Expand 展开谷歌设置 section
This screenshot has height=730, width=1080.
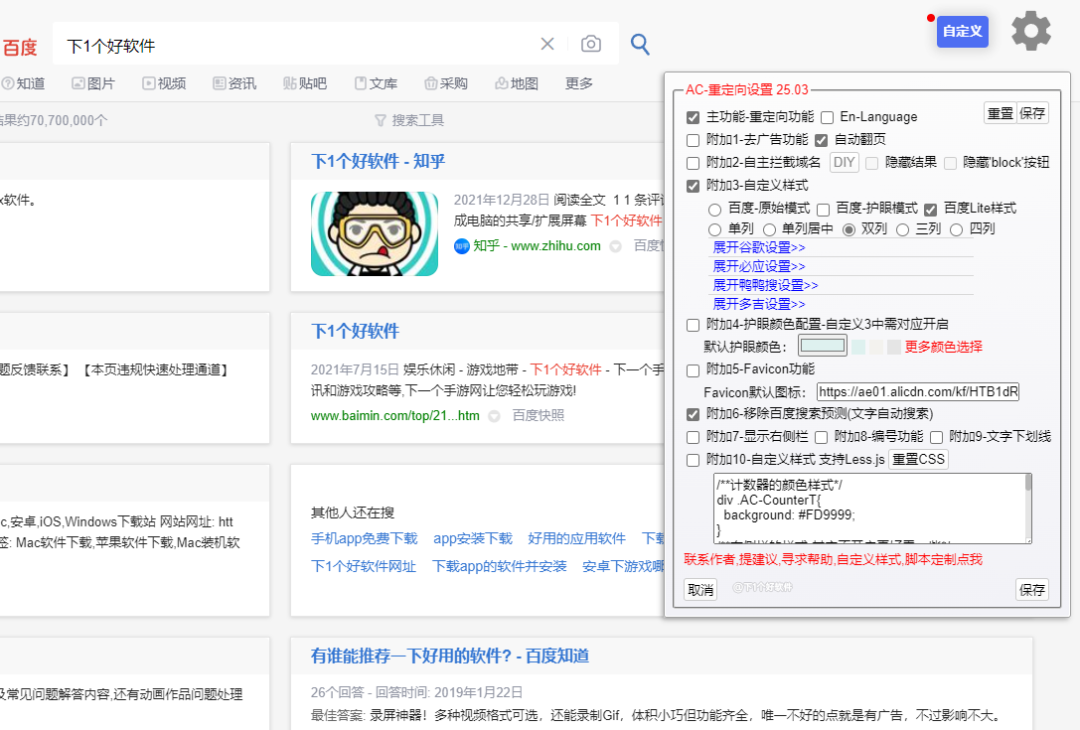point(758,247)
